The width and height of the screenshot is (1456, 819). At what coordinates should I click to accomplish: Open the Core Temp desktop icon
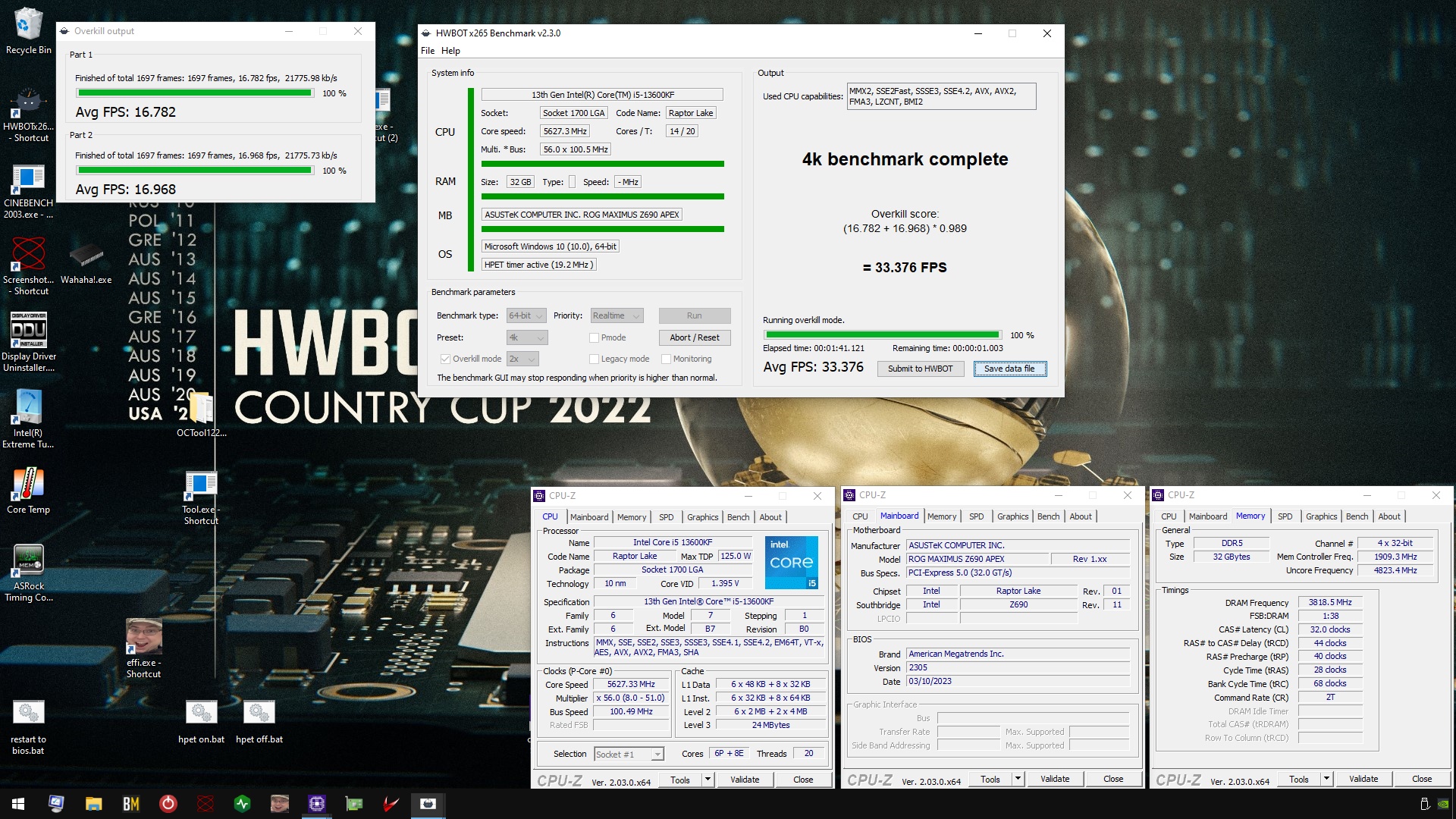[x=28, y=491]
